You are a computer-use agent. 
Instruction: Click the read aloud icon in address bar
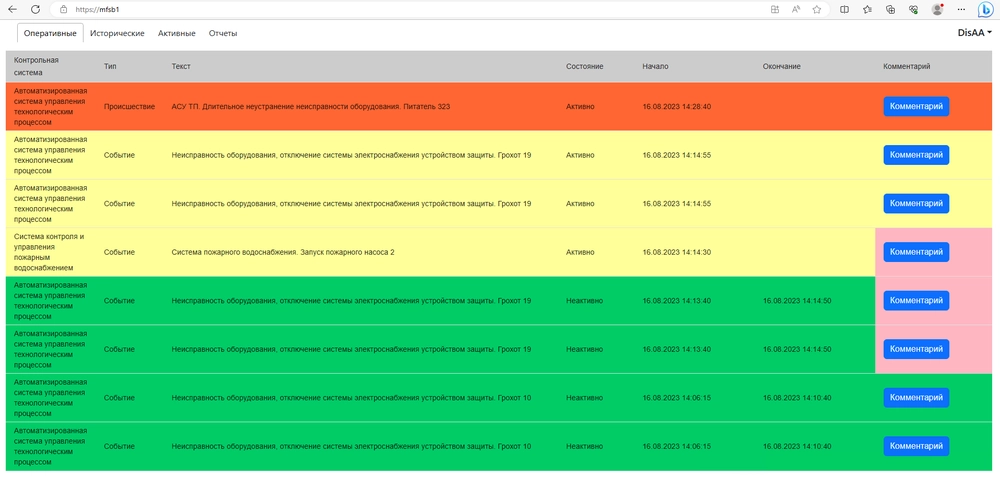(x=796, y=9)
